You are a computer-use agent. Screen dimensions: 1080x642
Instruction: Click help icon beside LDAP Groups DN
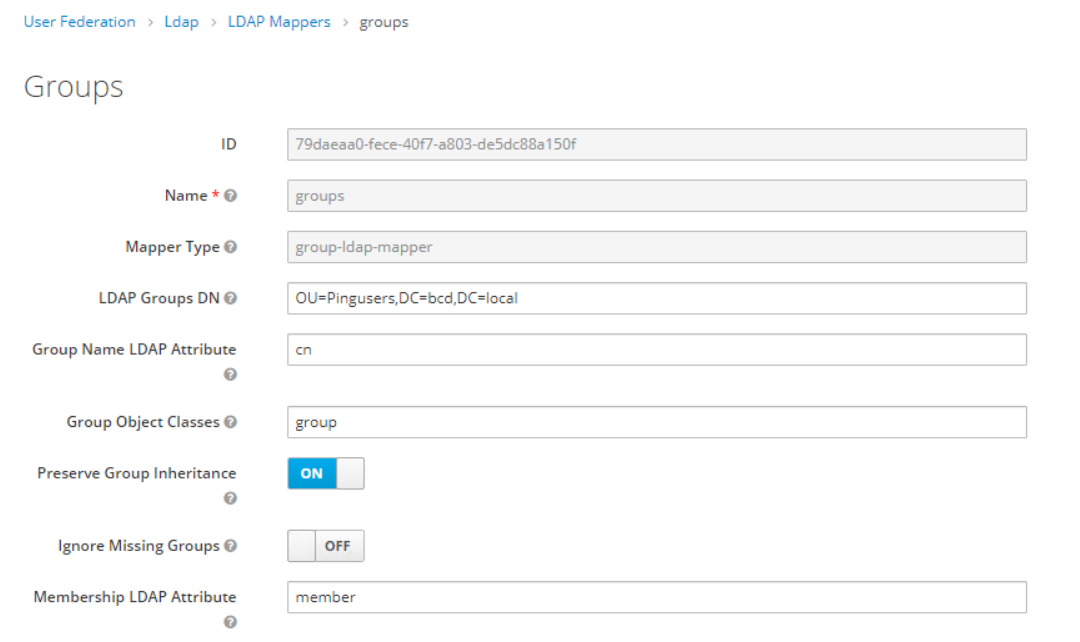point(231,298)
